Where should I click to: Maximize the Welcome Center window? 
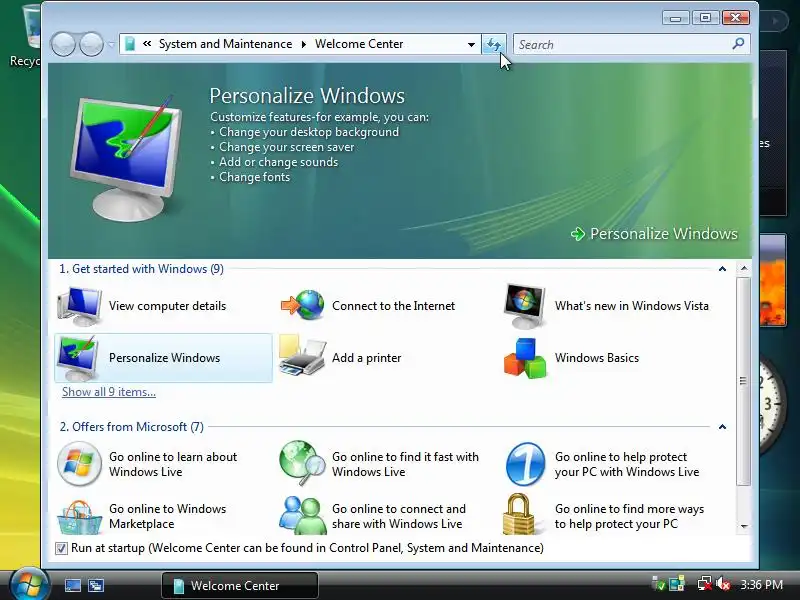tap(705, 18)
